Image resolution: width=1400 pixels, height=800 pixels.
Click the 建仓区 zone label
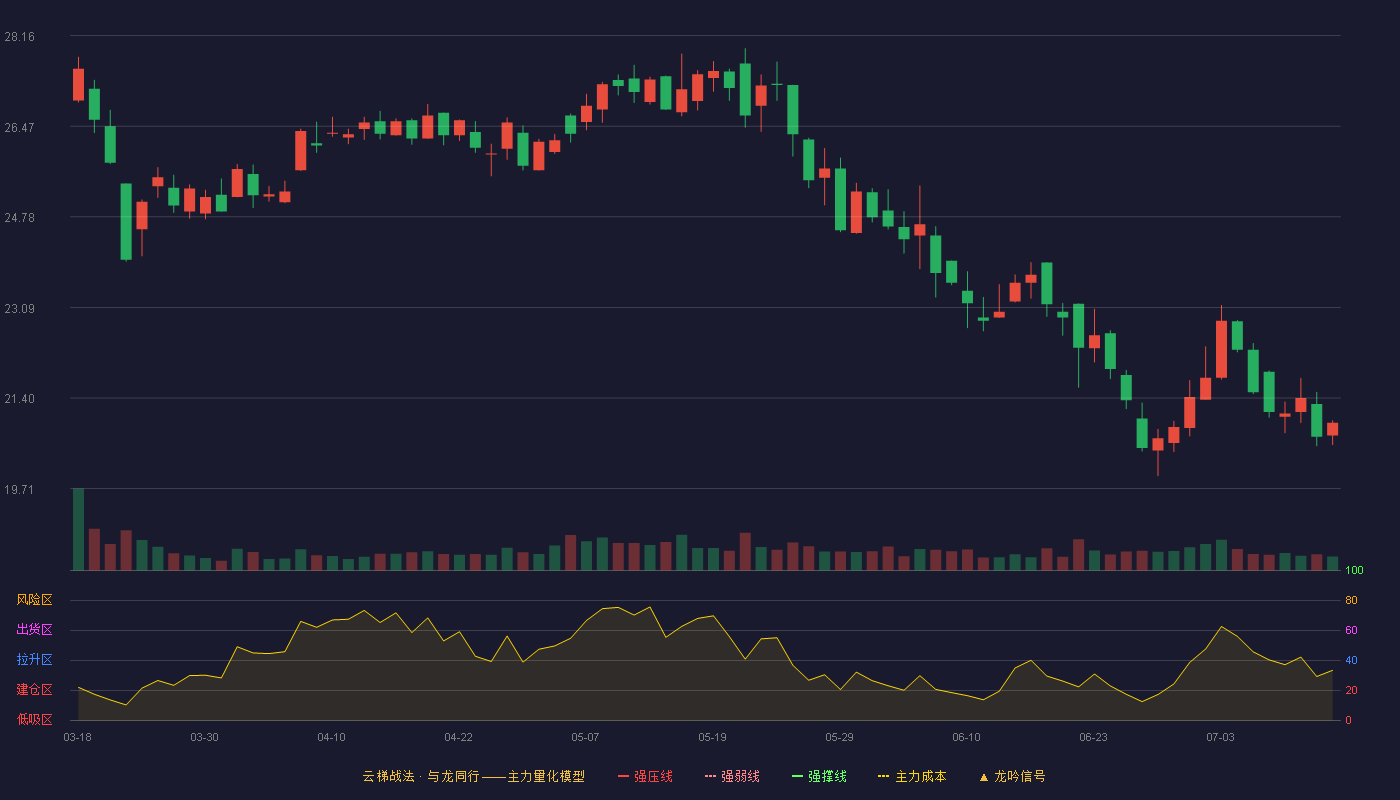34,690
